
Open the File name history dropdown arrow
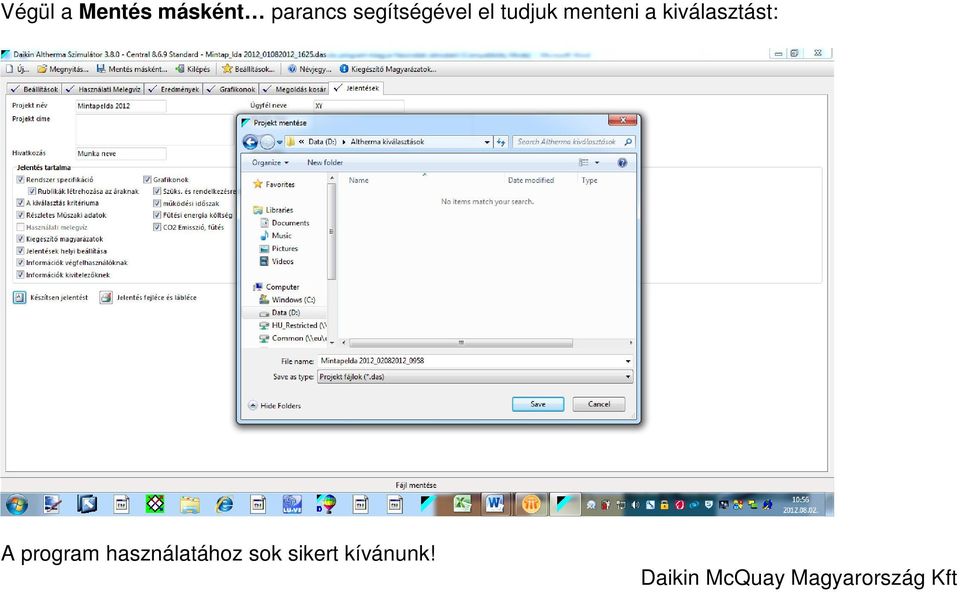pos(628,361)
